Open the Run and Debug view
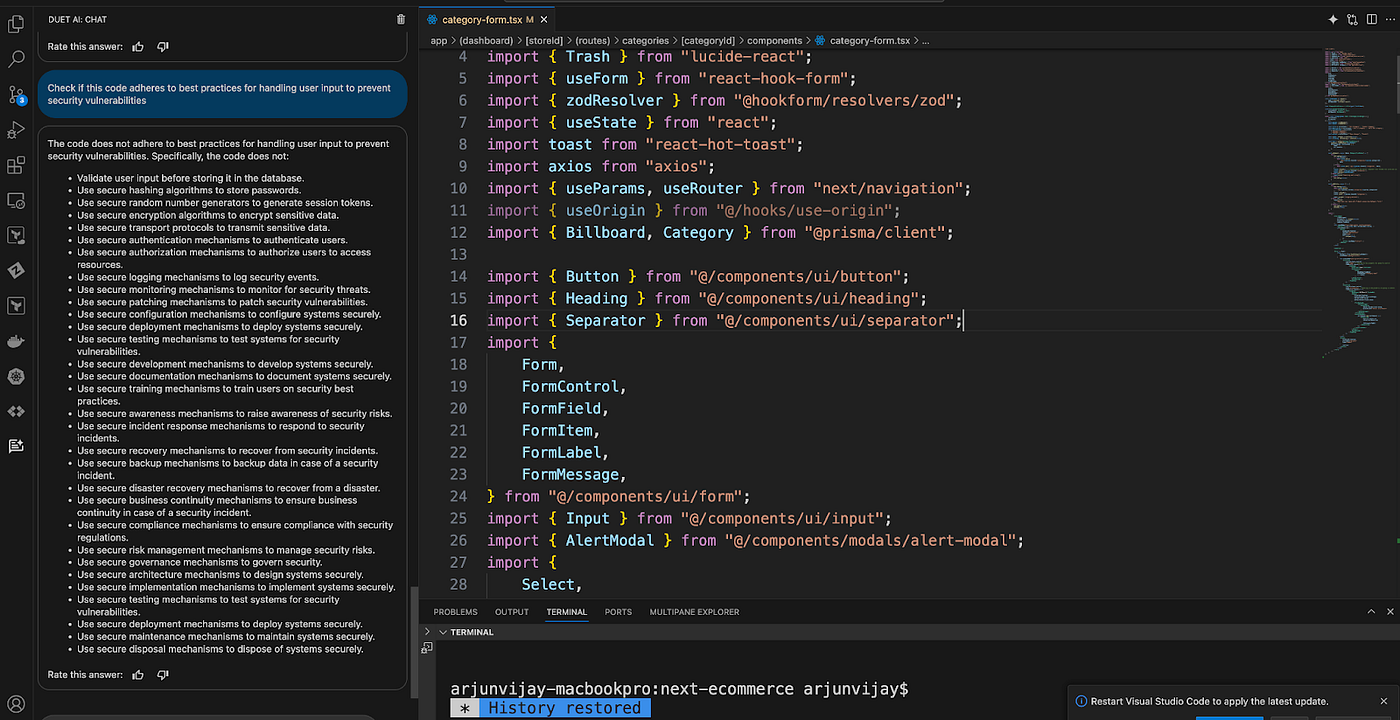 point(16,130)
